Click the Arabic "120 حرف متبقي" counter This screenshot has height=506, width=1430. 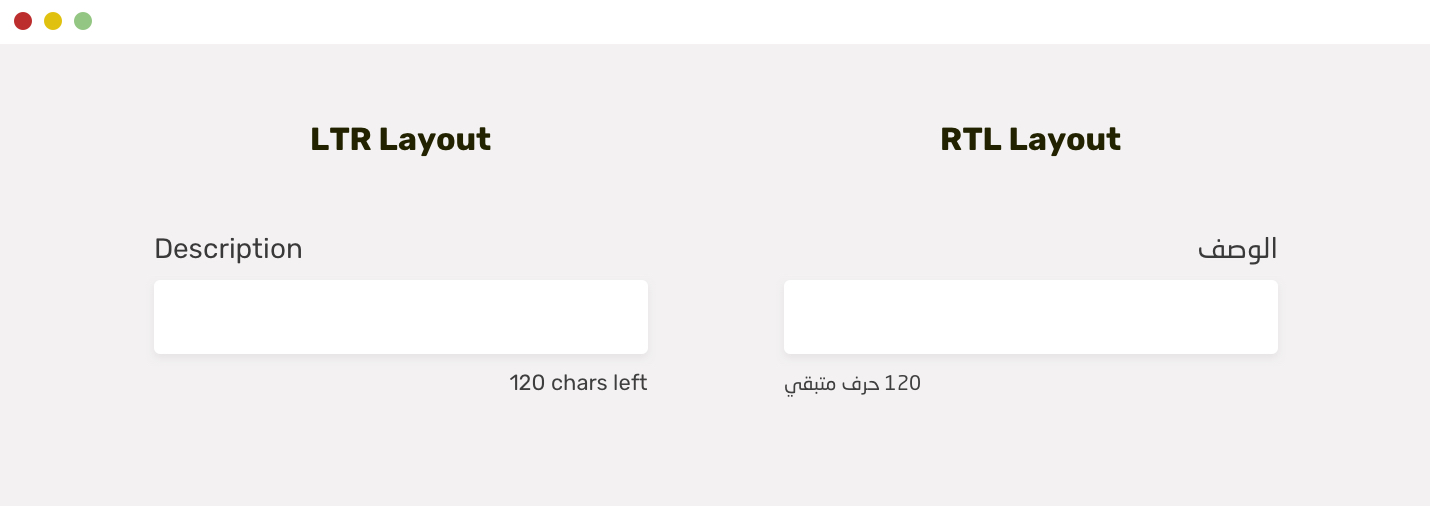(852, 383)
